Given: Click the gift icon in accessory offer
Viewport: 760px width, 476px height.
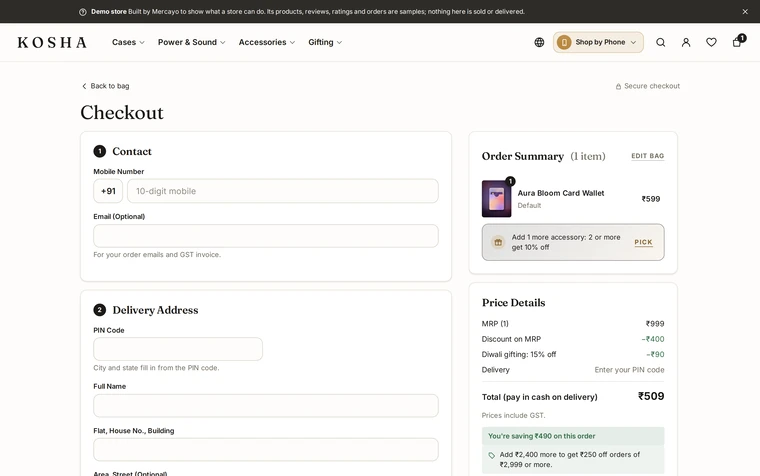Looking at the screenshot, I should (x=498, y=242).
